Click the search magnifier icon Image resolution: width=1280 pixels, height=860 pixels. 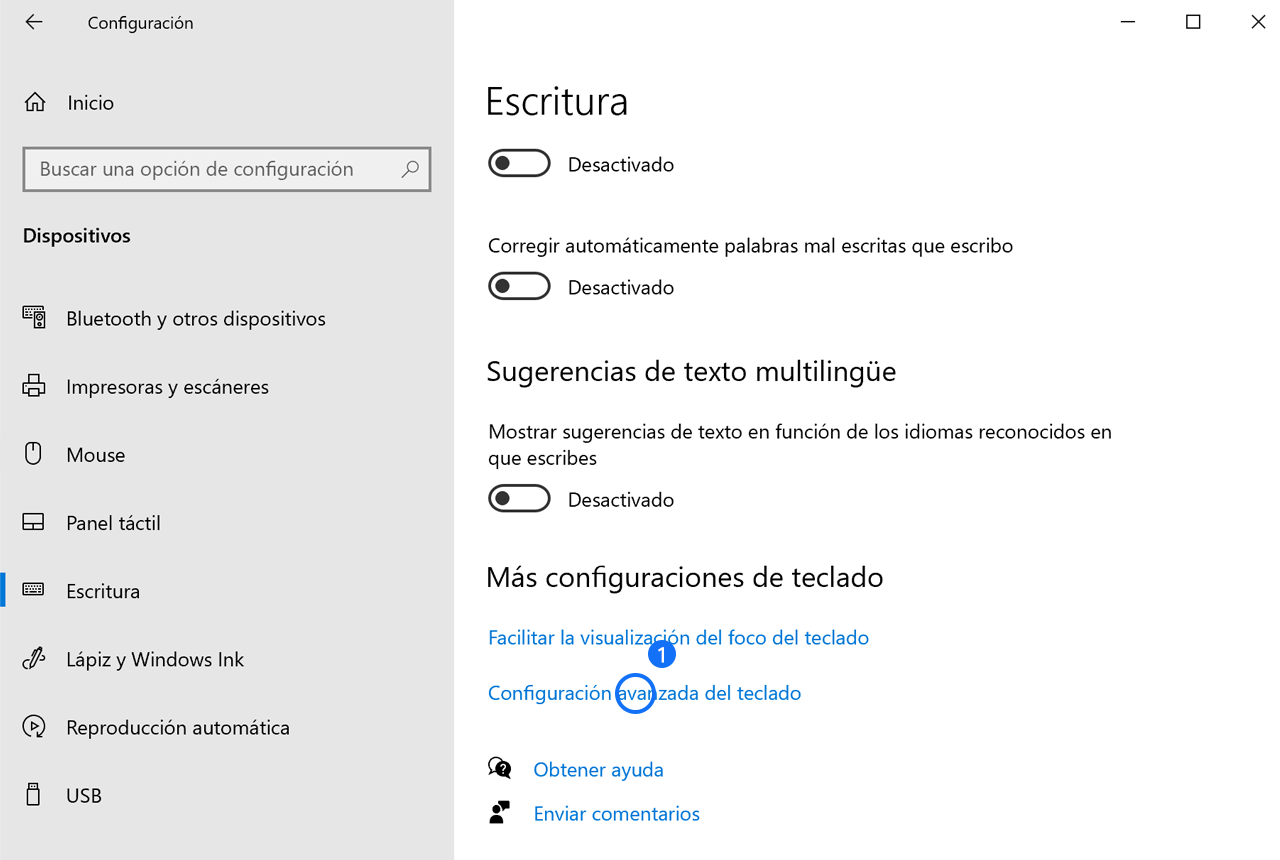click(410, 169)
